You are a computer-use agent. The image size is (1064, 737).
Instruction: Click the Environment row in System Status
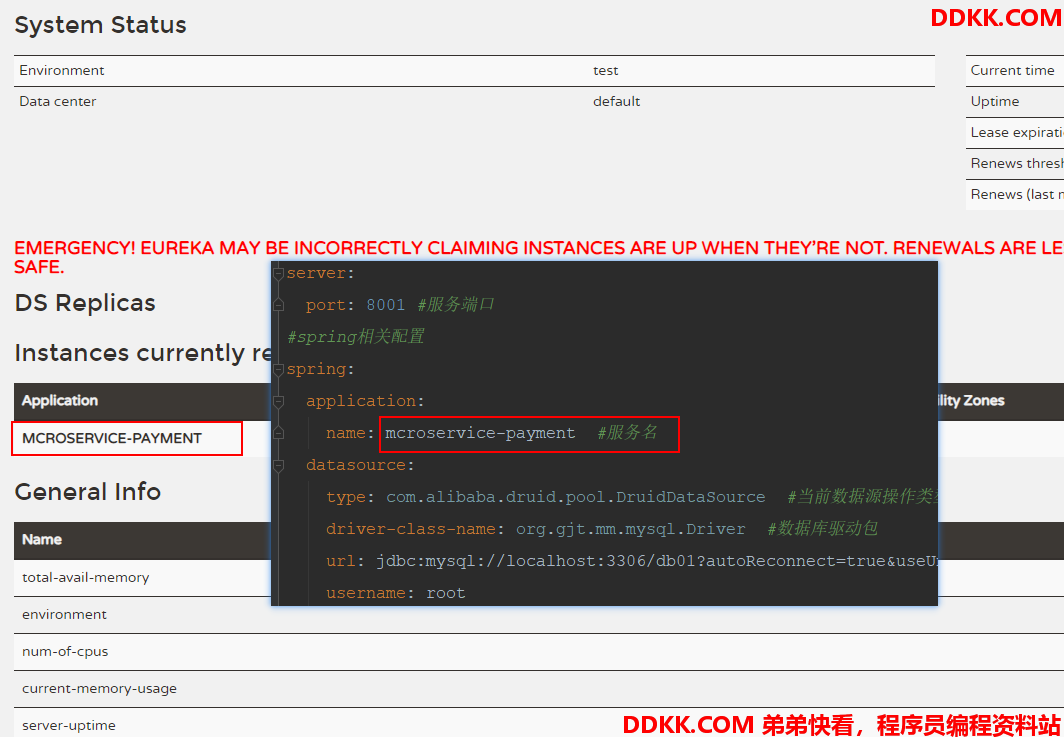point(62,70)
